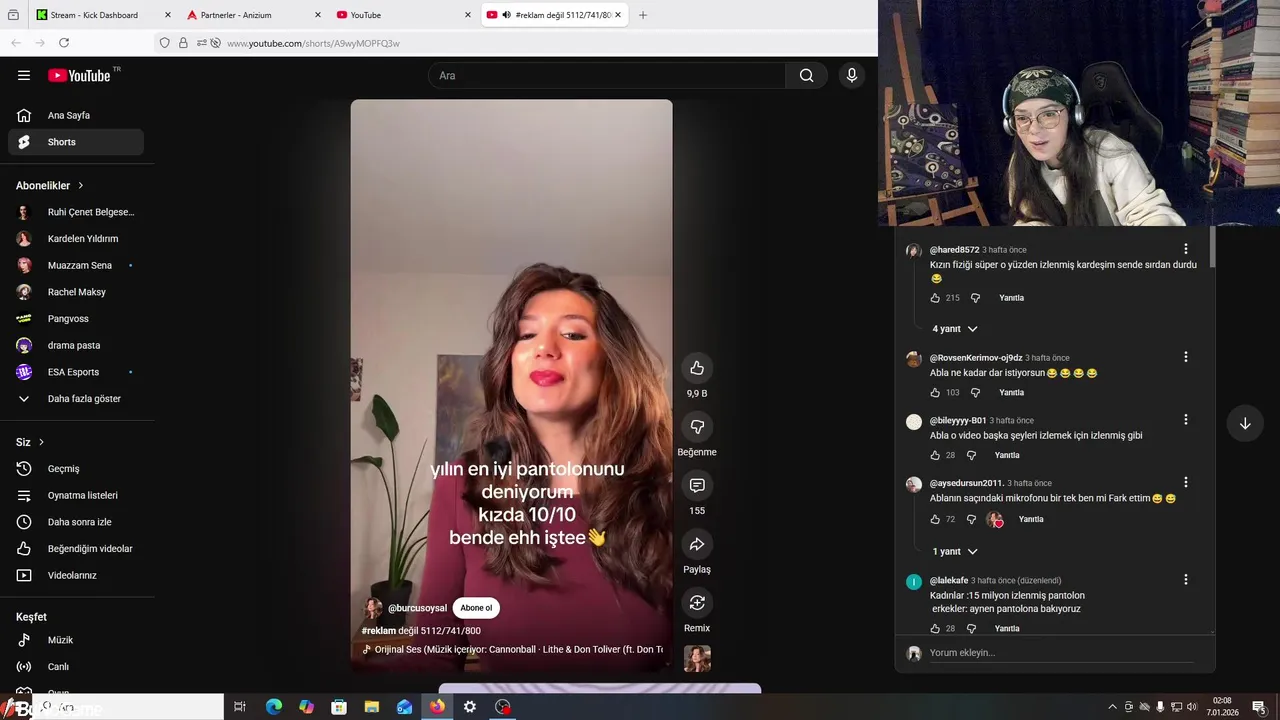Open Muazzam Sena subscription
Screen dimensions: 1280x720
[76, 265]
